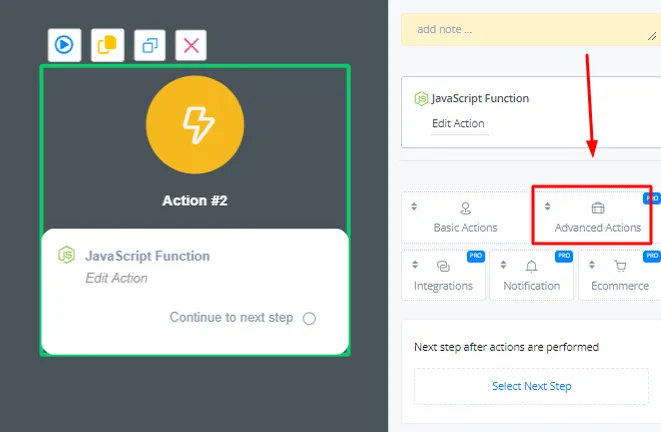Click the Notification bell icon
Screen dimensions: 661x432
tap(532, 266)
